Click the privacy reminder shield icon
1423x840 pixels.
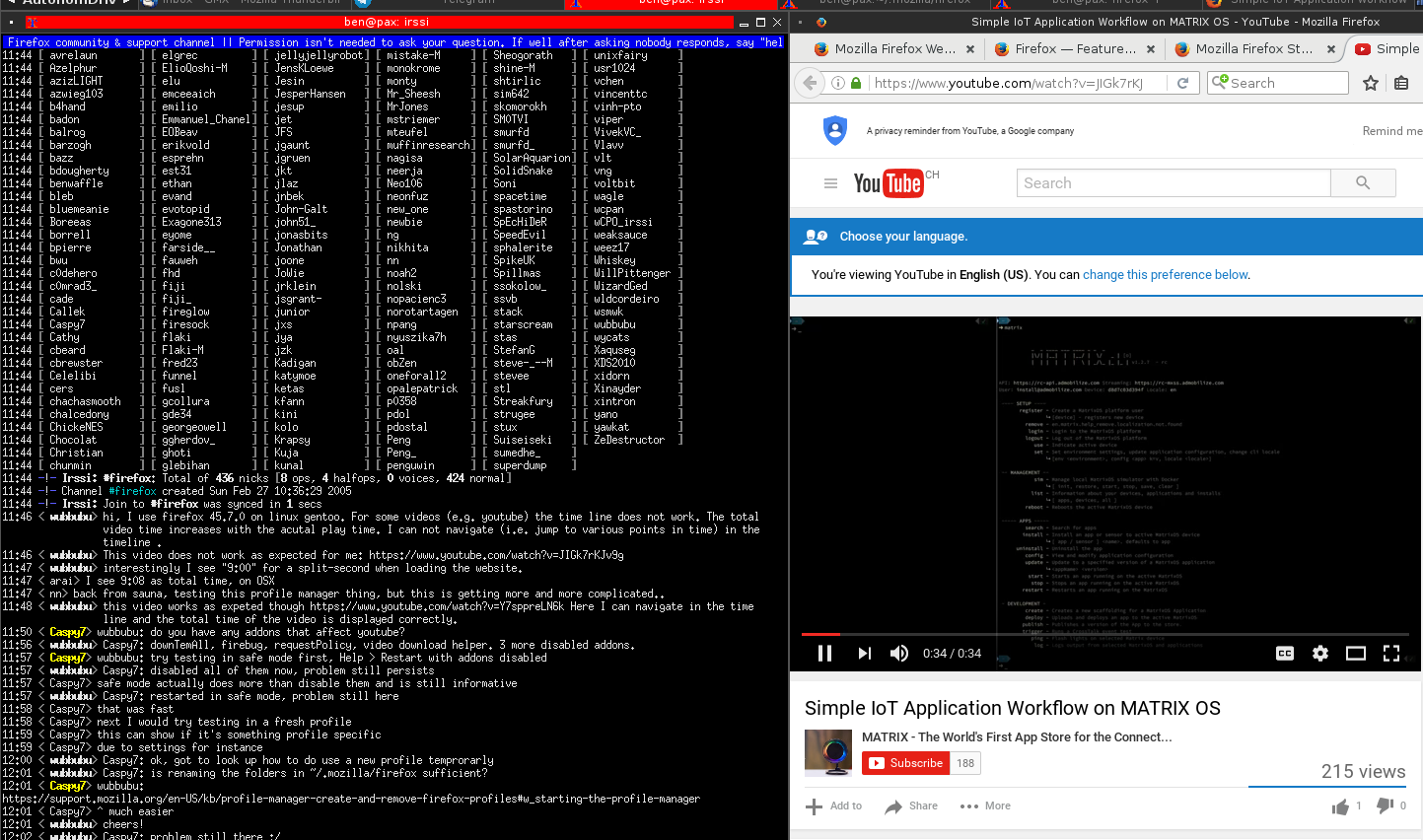pos(835,130)
